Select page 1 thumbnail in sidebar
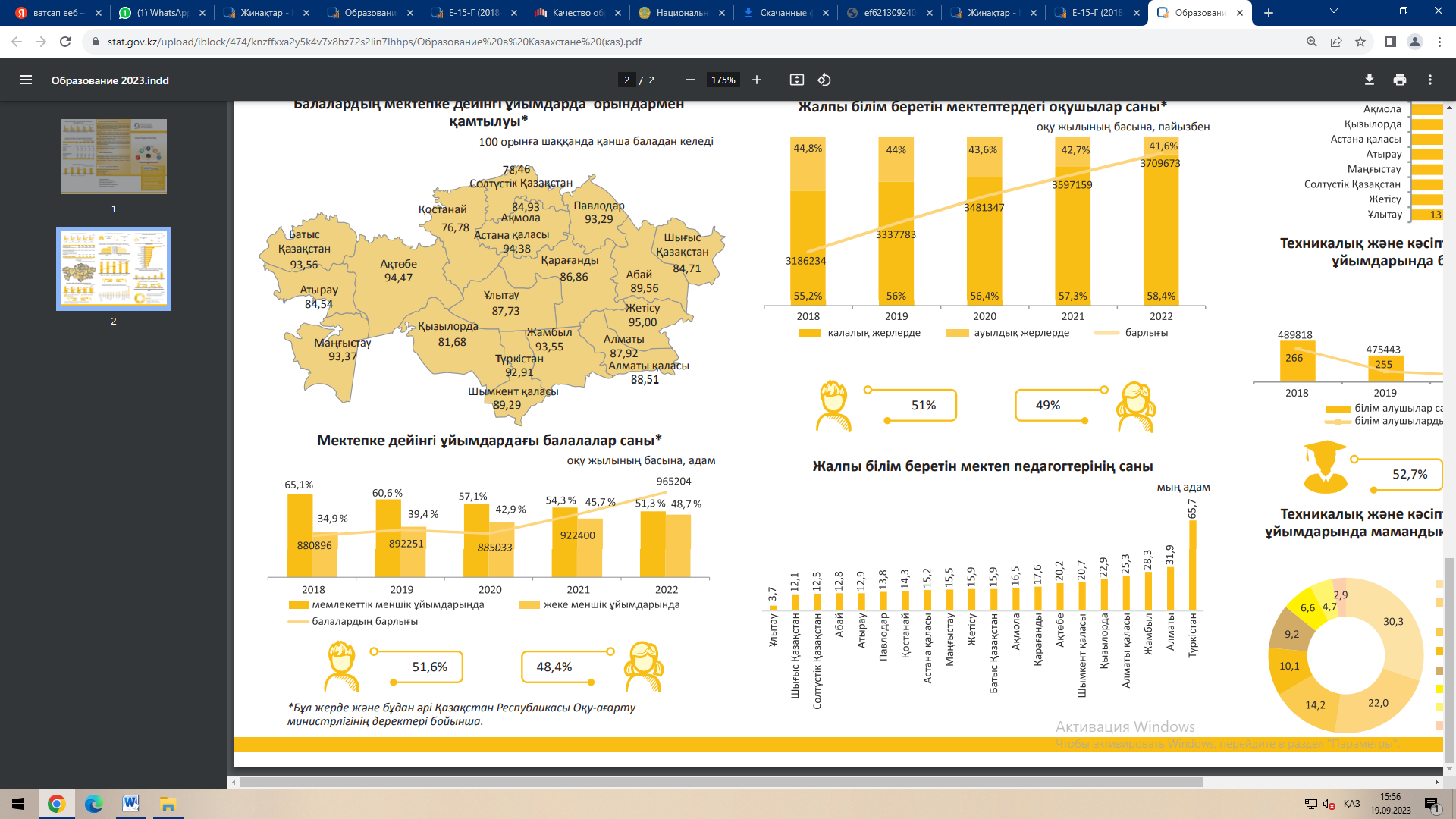1456x819 pixels. tap(114, 156)
